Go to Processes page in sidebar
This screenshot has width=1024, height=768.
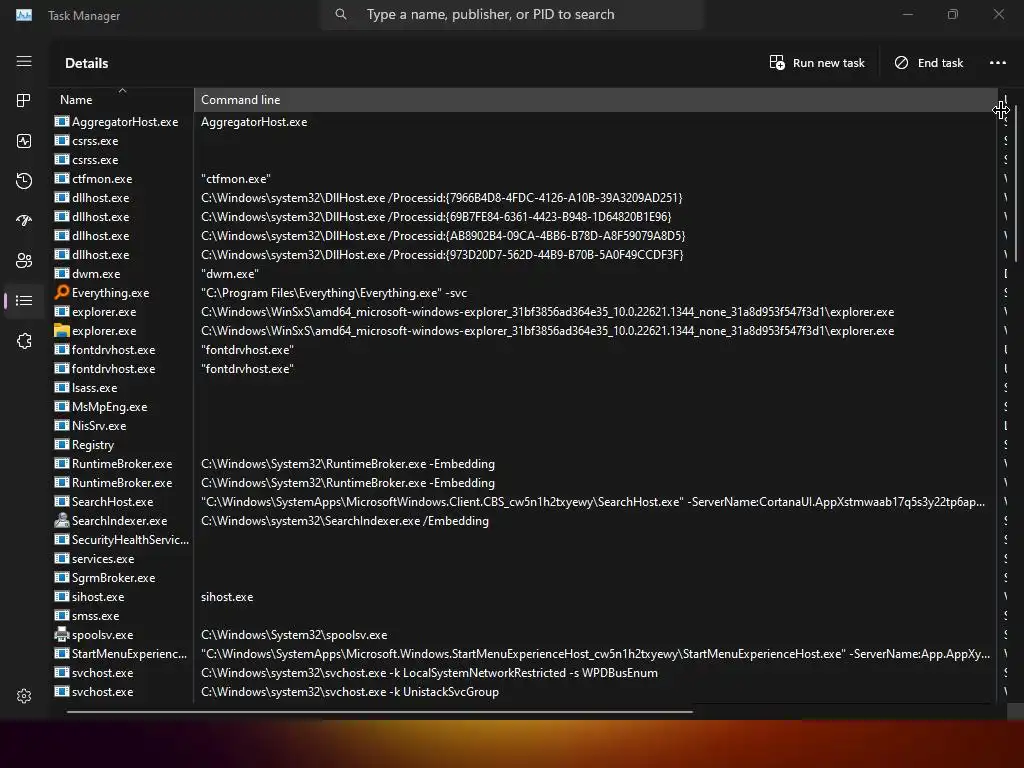[24, 101]
